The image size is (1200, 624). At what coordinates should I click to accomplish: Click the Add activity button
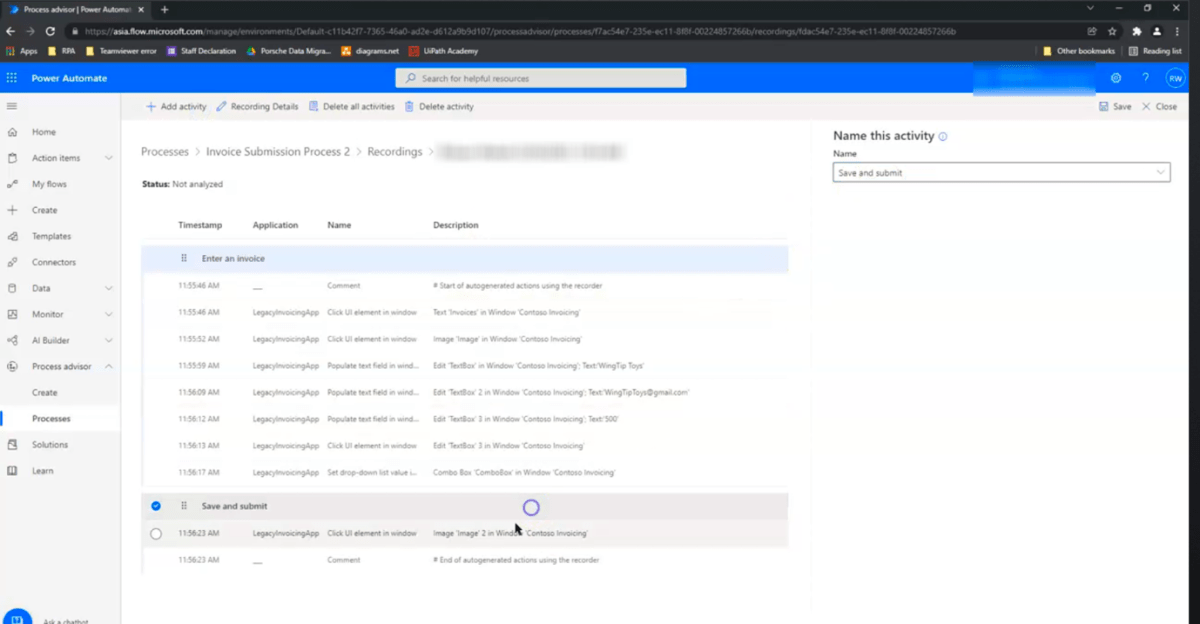coord(176,106)
